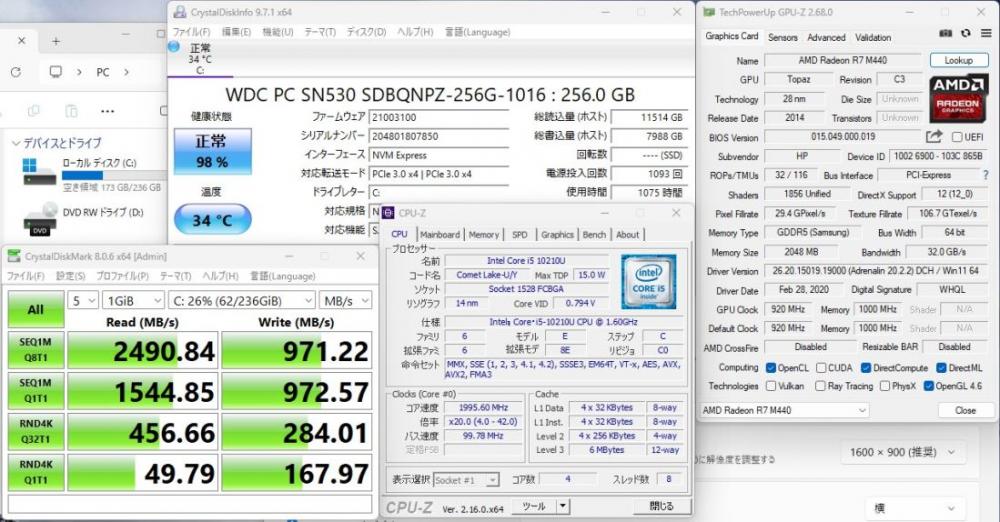Open CPU-Z tools button dropdown arrow
The image size is (1000, 522).
coord(562,506)
